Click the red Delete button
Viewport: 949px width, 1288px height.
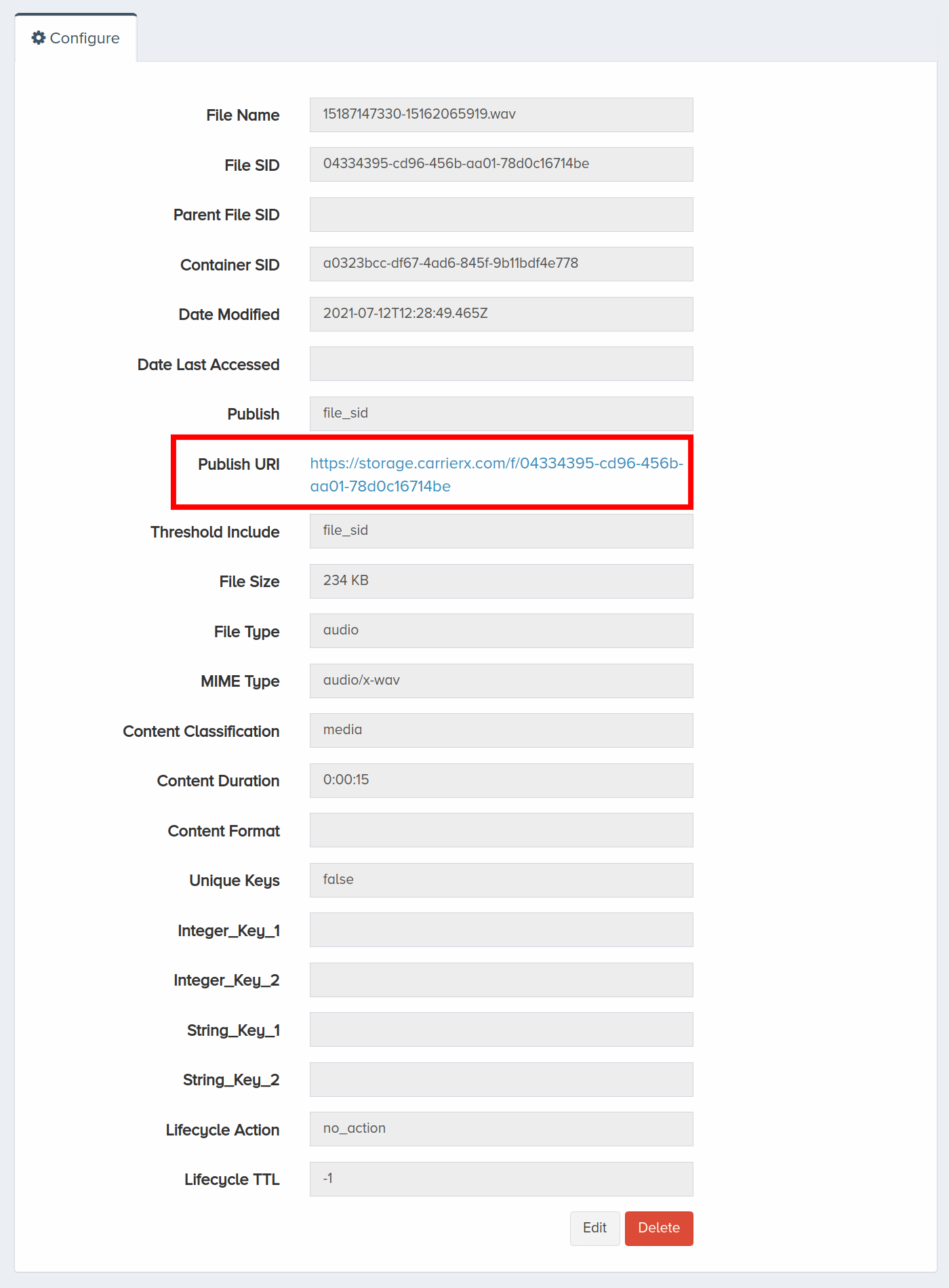click(x=659, y=1228)
